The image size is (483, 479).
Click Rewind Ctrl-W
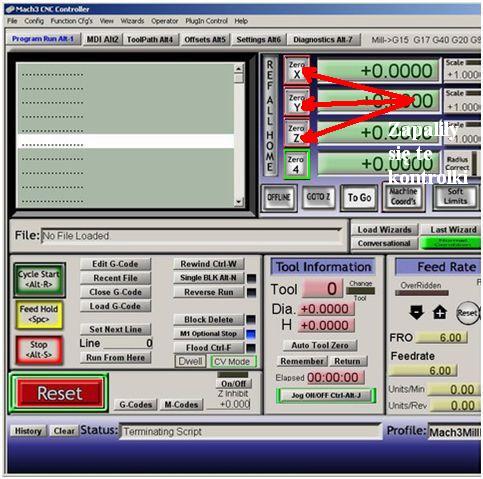click(208, 264)
